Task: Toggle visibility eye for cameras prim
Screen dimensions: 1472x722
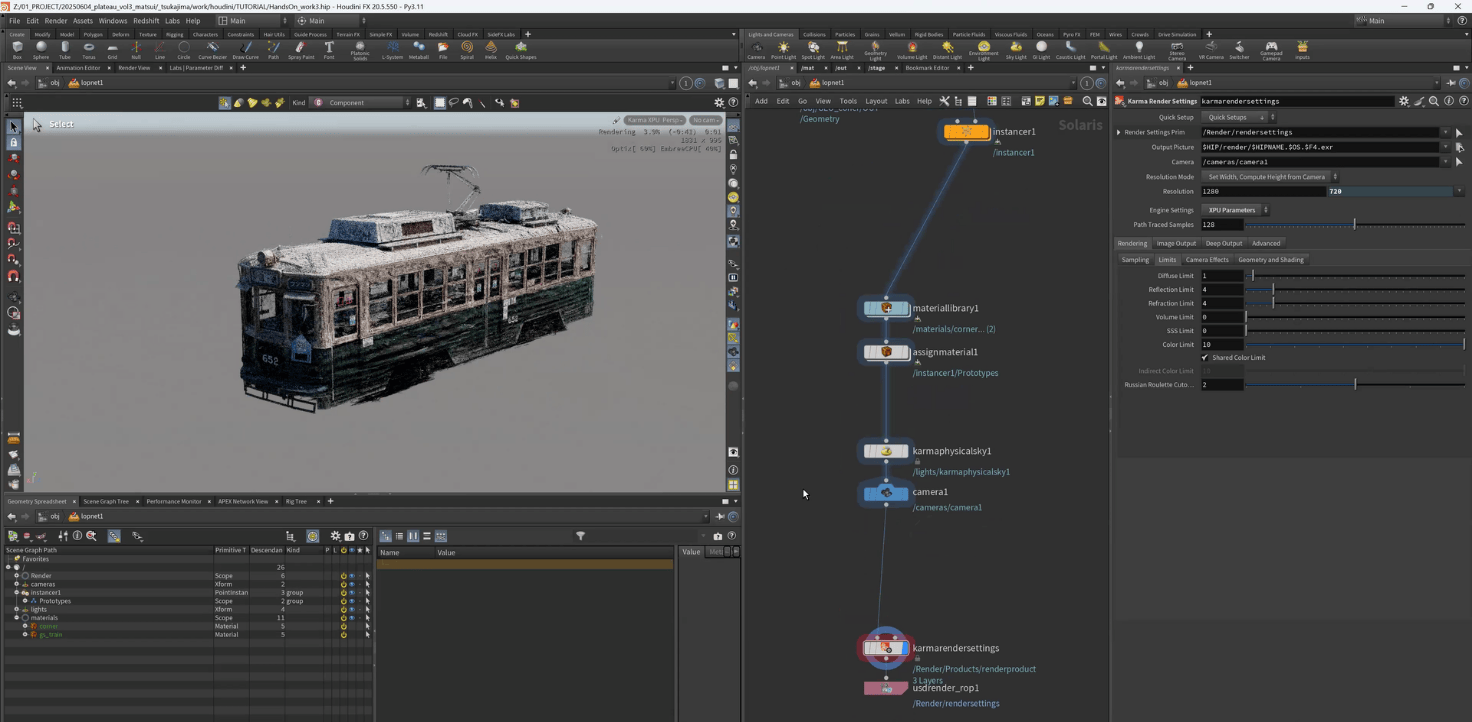Action: 351,584
